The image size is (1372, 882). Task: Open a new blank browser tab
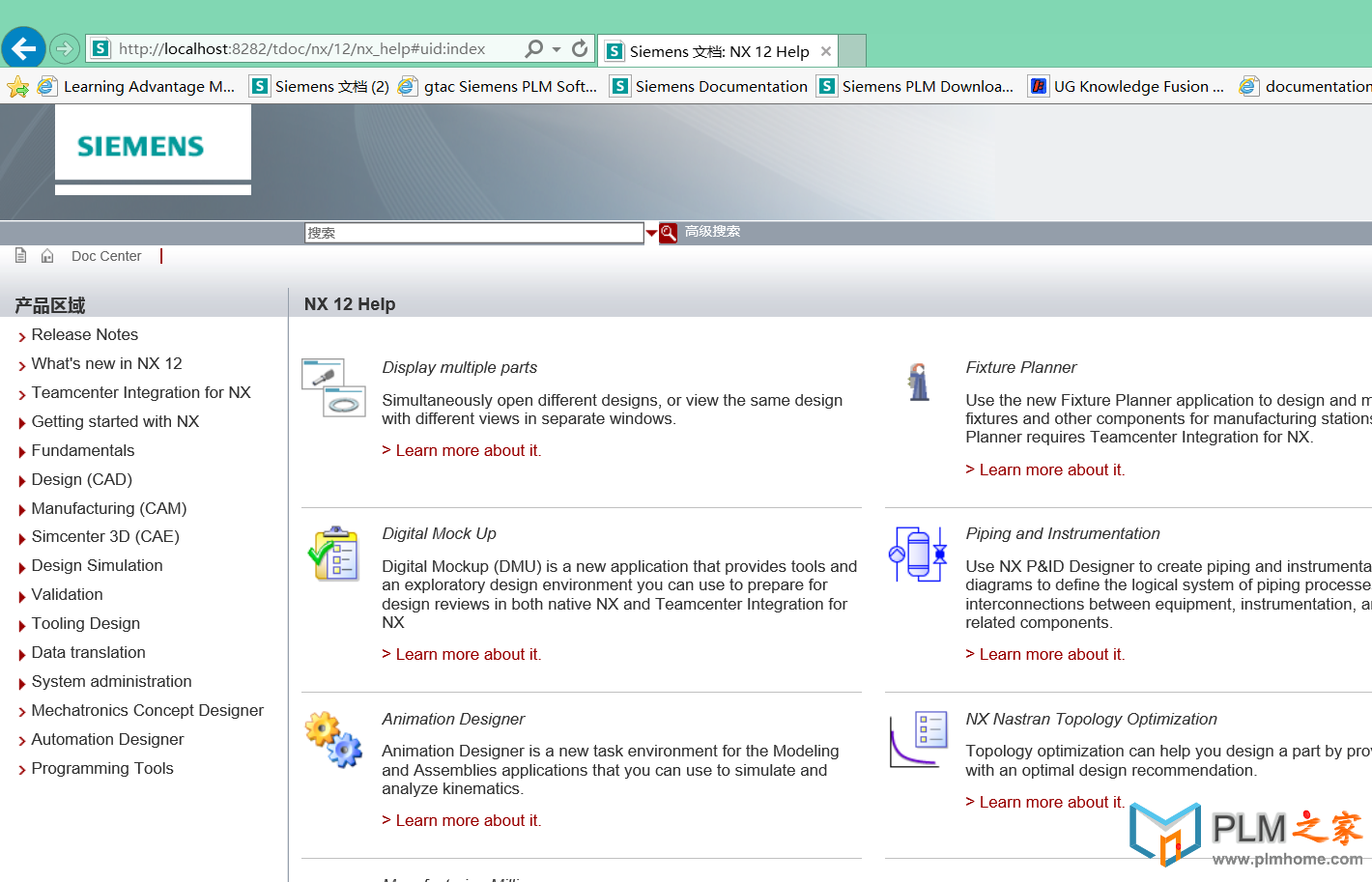(x=852, y=51)
